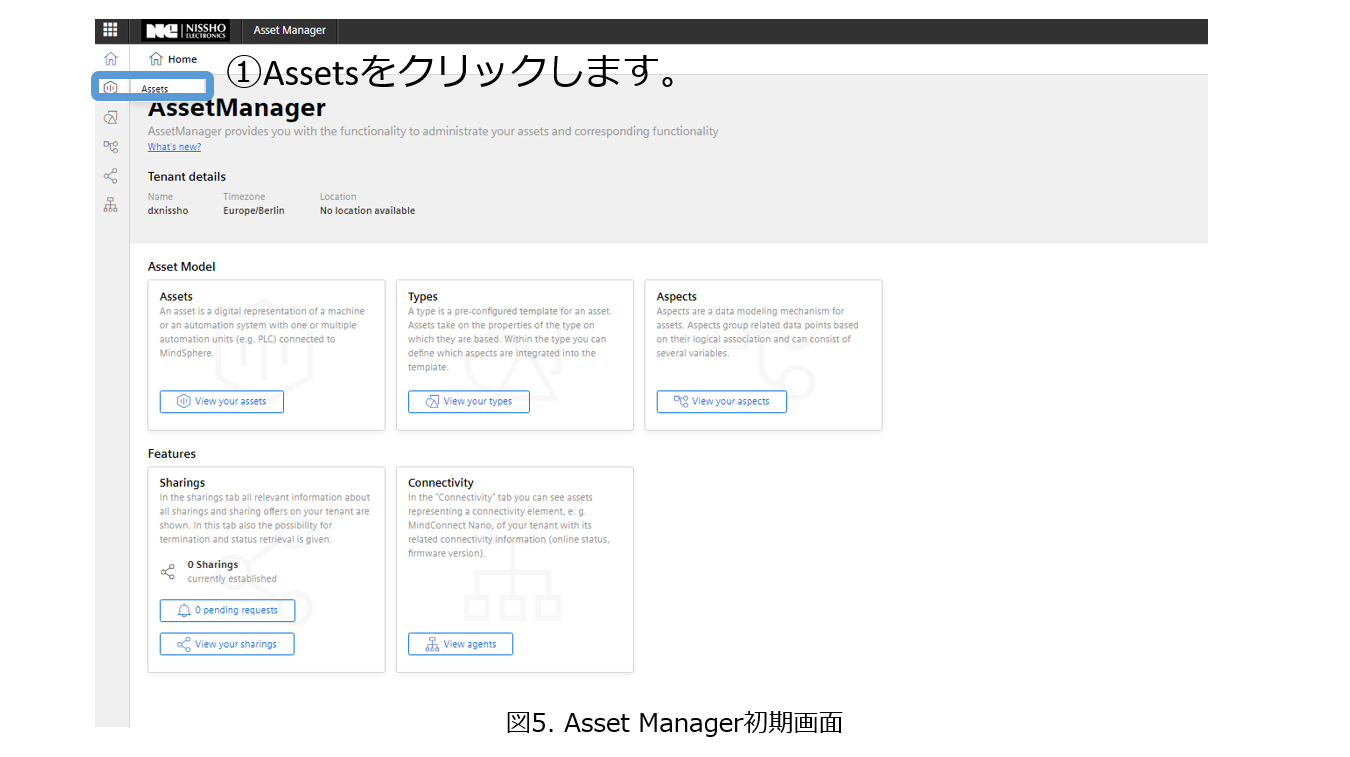Image resolution: width=1350 pixels, height=757 pixels.
Task: Click share icon beside 0 Sharings
Action: [168, 572]
